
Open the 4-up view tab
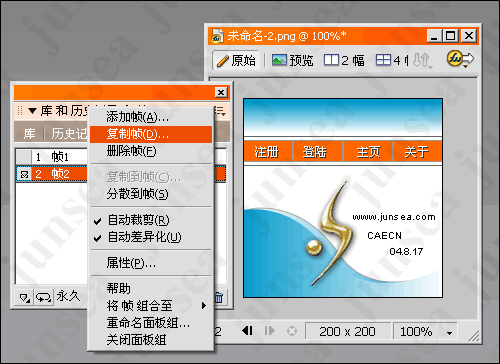pyautogui.click(x=392, y=60)
